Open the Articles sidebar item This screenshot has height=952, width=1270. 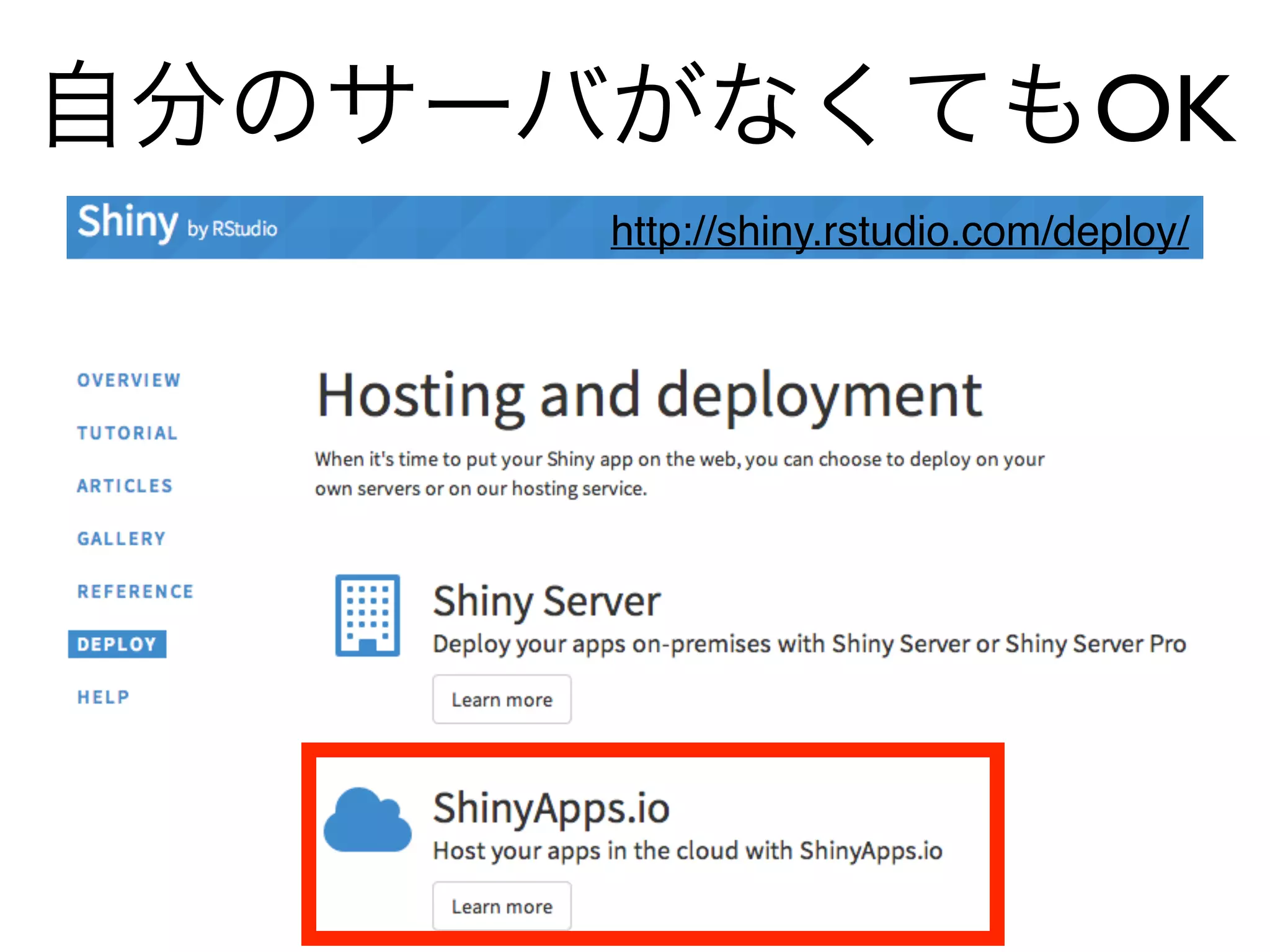125,486
